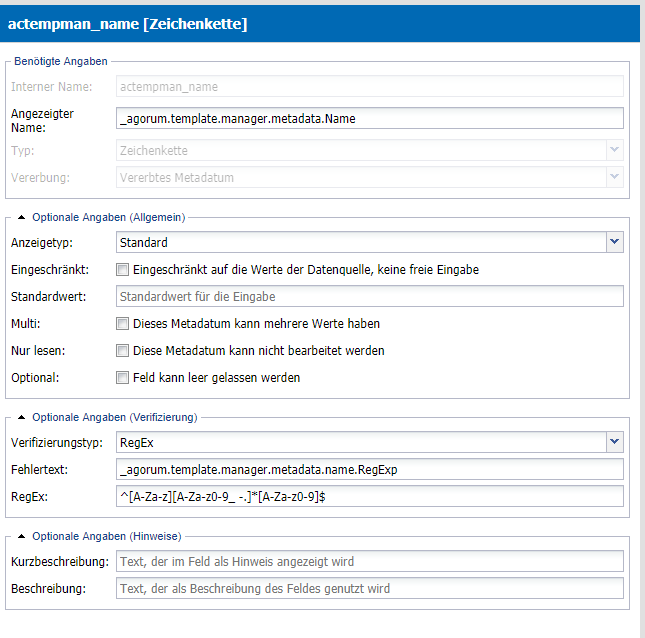
Task: Tick the Optional field checkbox
Action: 122,377
